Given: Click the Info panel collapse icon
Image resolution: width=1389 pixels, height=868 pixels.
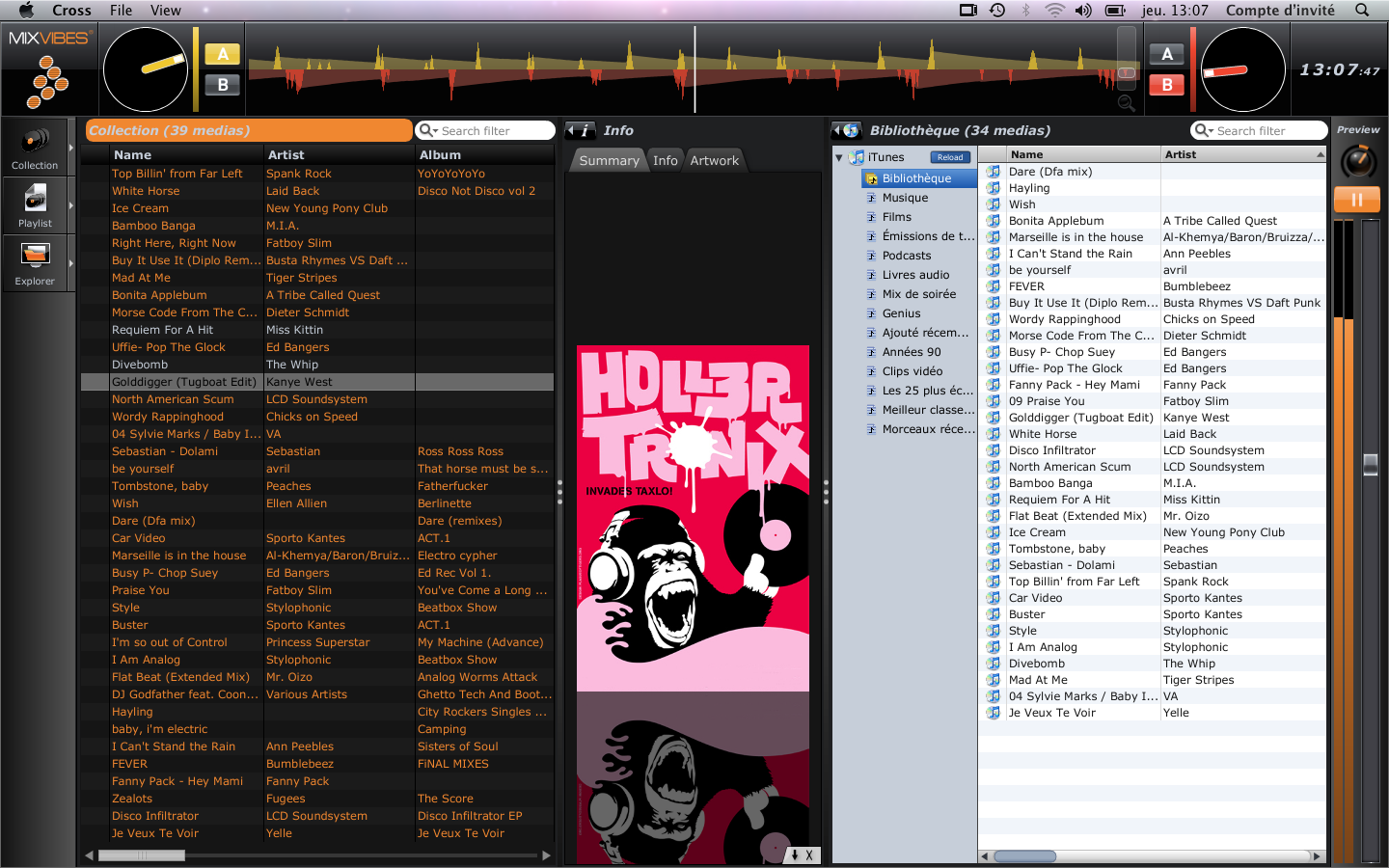Looking at the screenshot, I should click(x=581, y=130).
